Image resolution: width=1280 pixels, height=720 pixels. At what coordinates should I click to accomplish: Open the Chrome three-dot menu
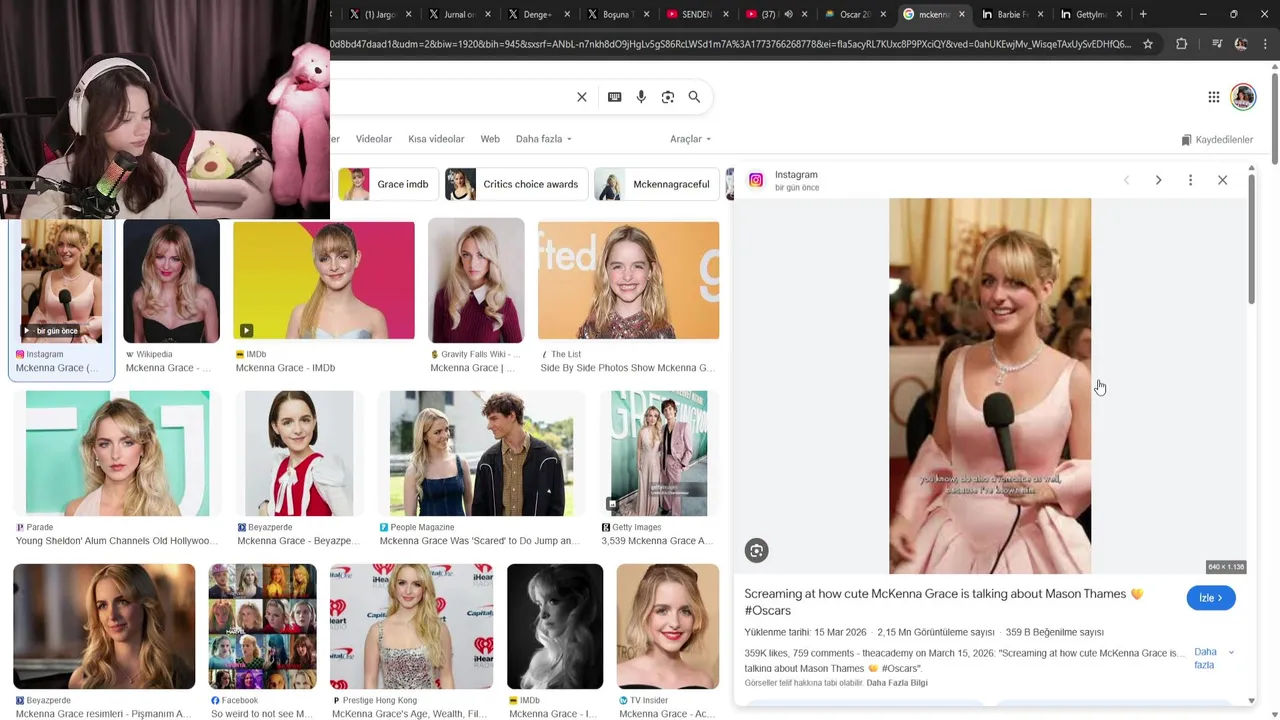(x=1266, y=44)
